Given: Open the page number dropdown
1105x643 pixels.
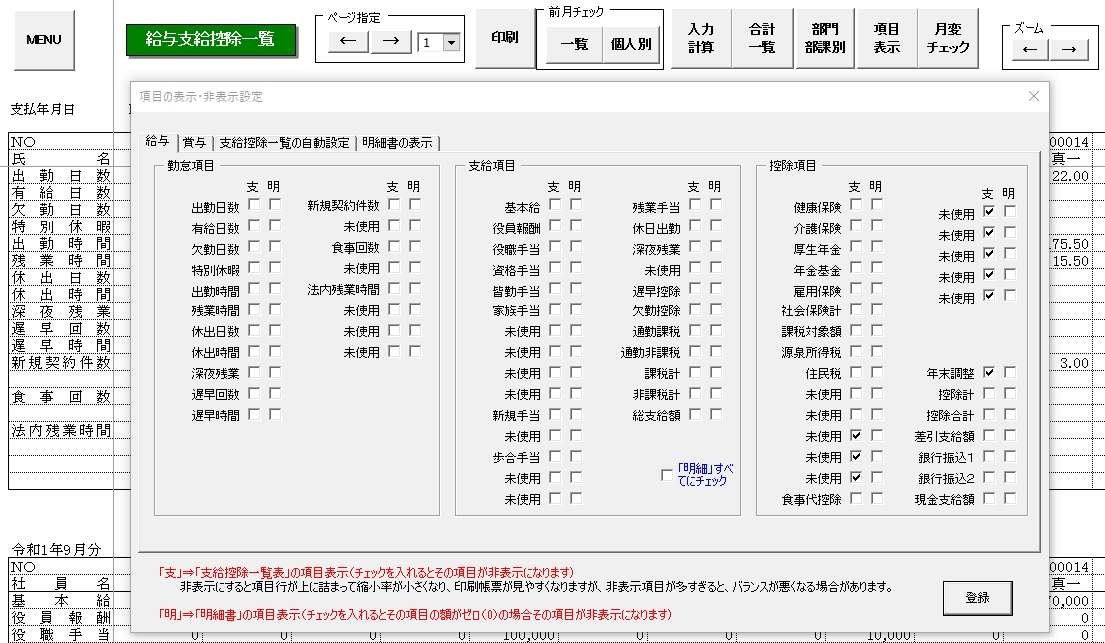Looking at the screenshot, I should click(452, 42).
